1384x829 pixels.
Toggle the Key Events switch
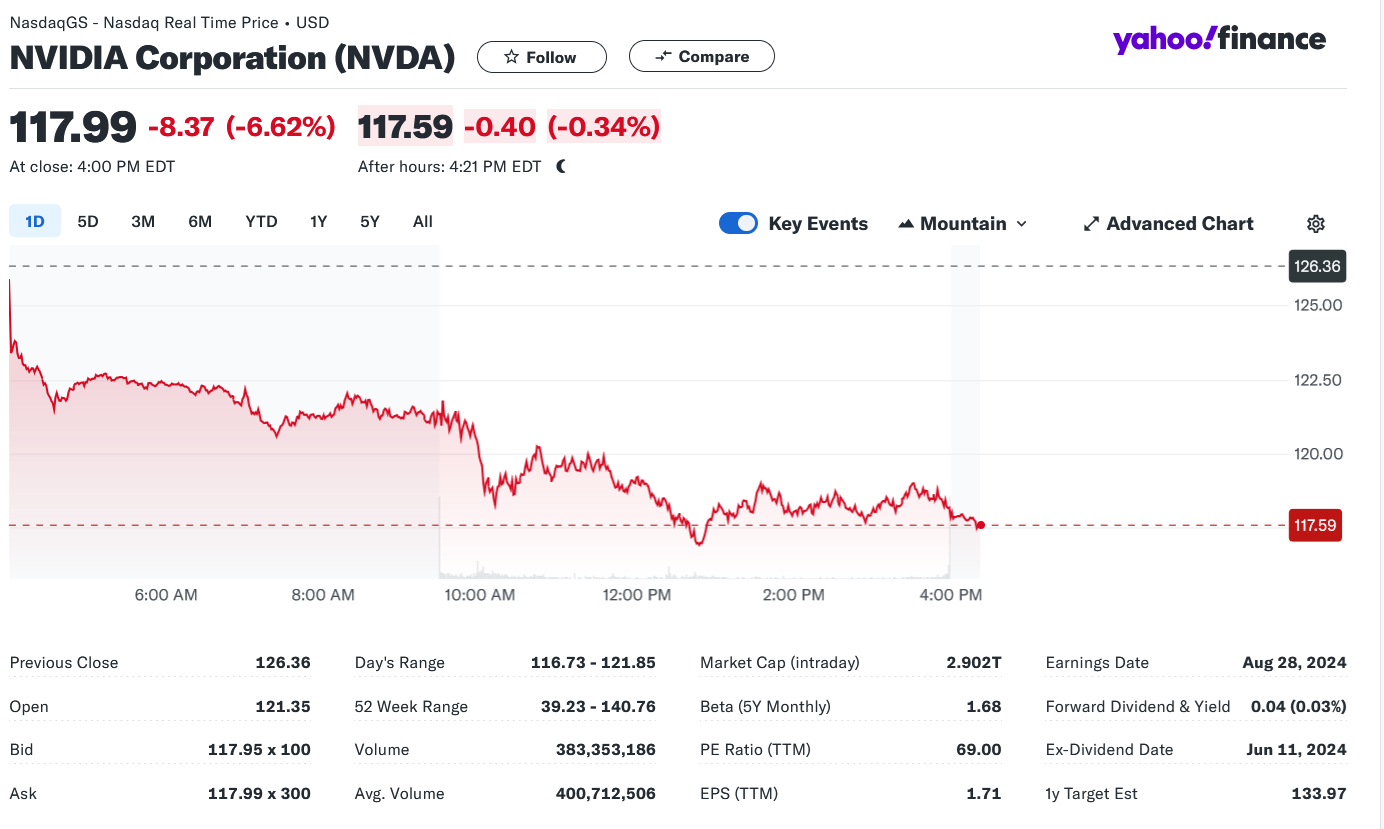[738, 224]
